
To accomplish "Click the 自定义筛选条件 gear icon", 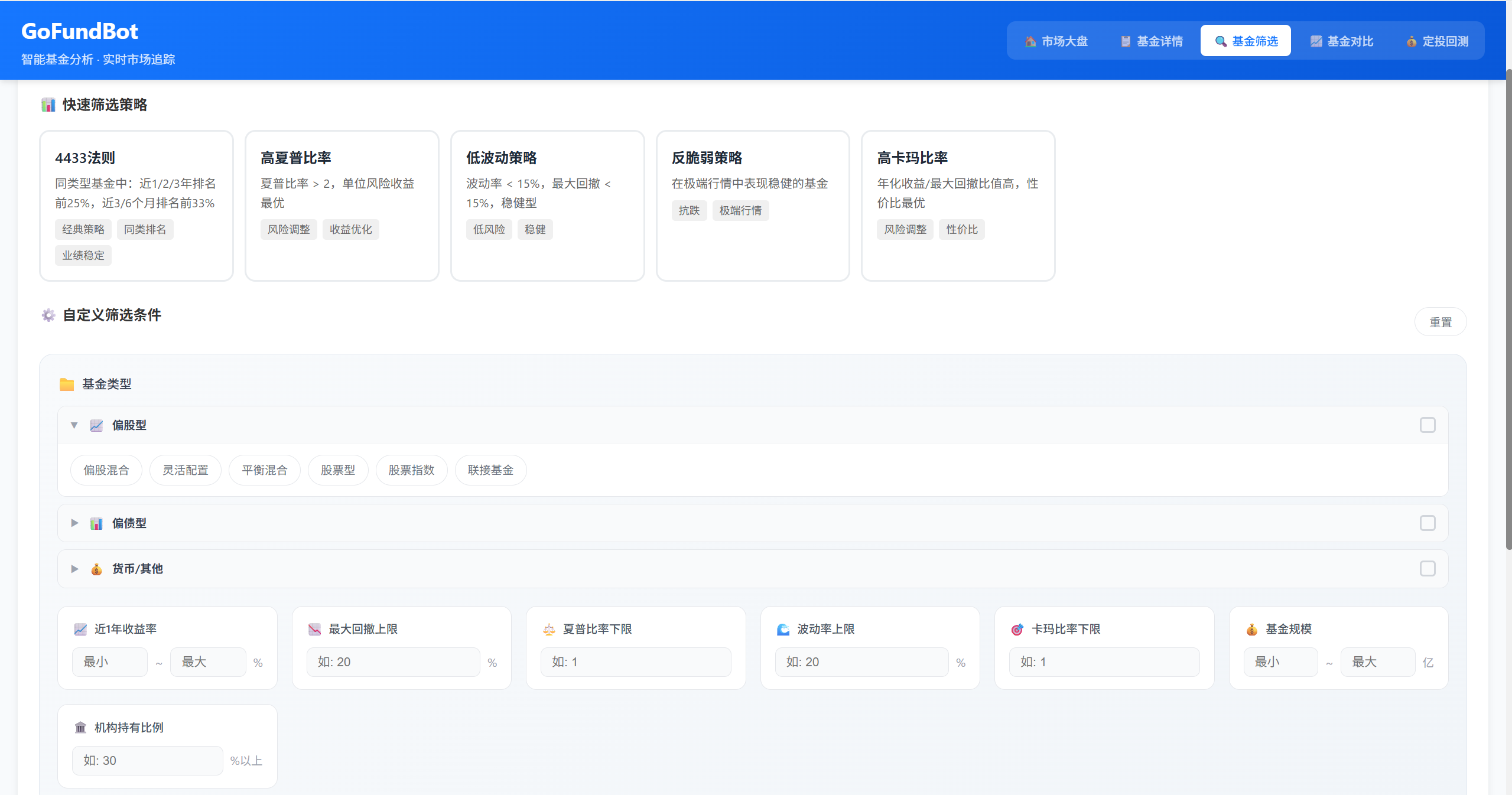I will click(x=48, y=315).
